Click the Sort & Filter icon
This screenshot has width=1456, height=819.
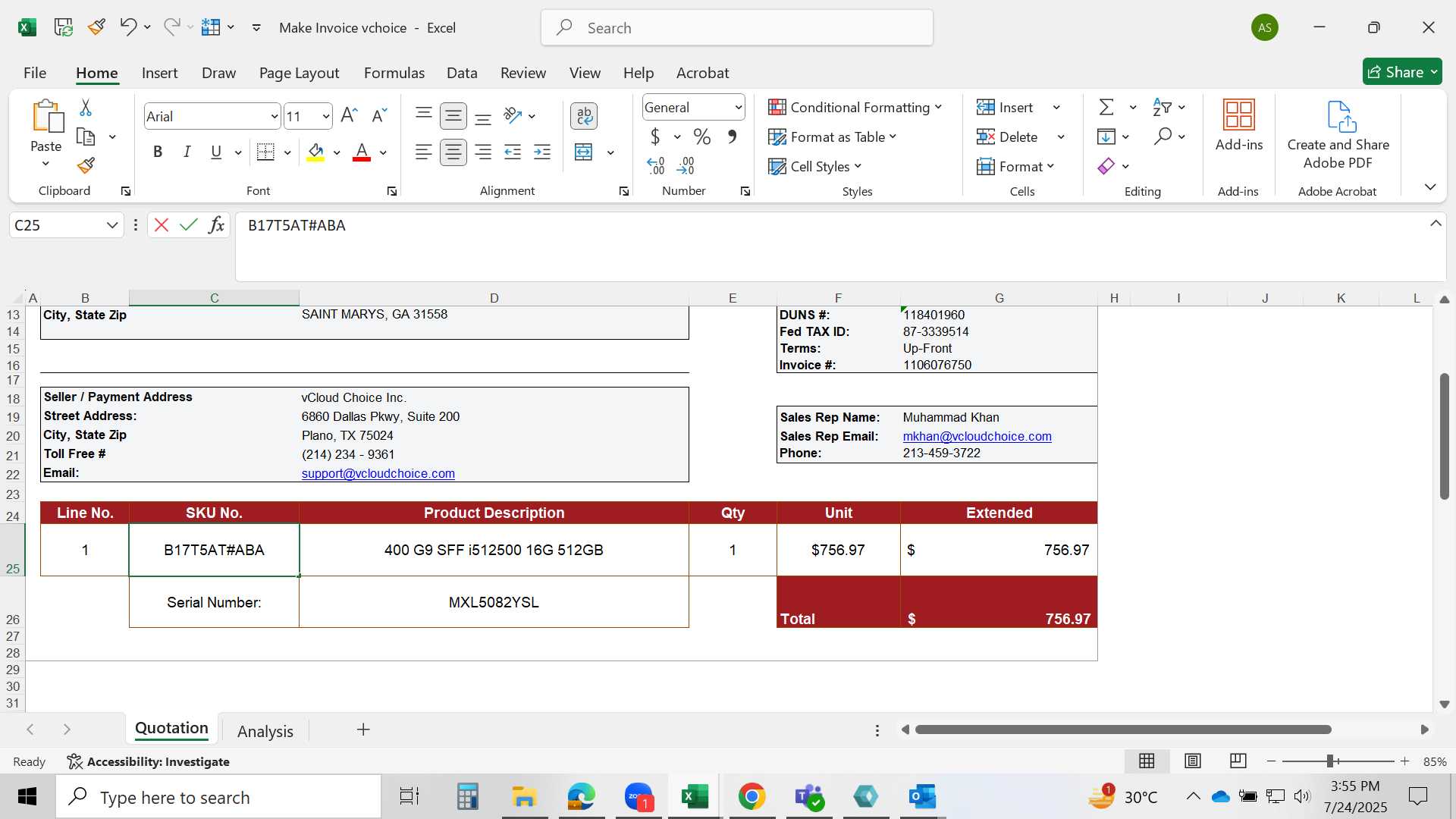(1163, 108)
